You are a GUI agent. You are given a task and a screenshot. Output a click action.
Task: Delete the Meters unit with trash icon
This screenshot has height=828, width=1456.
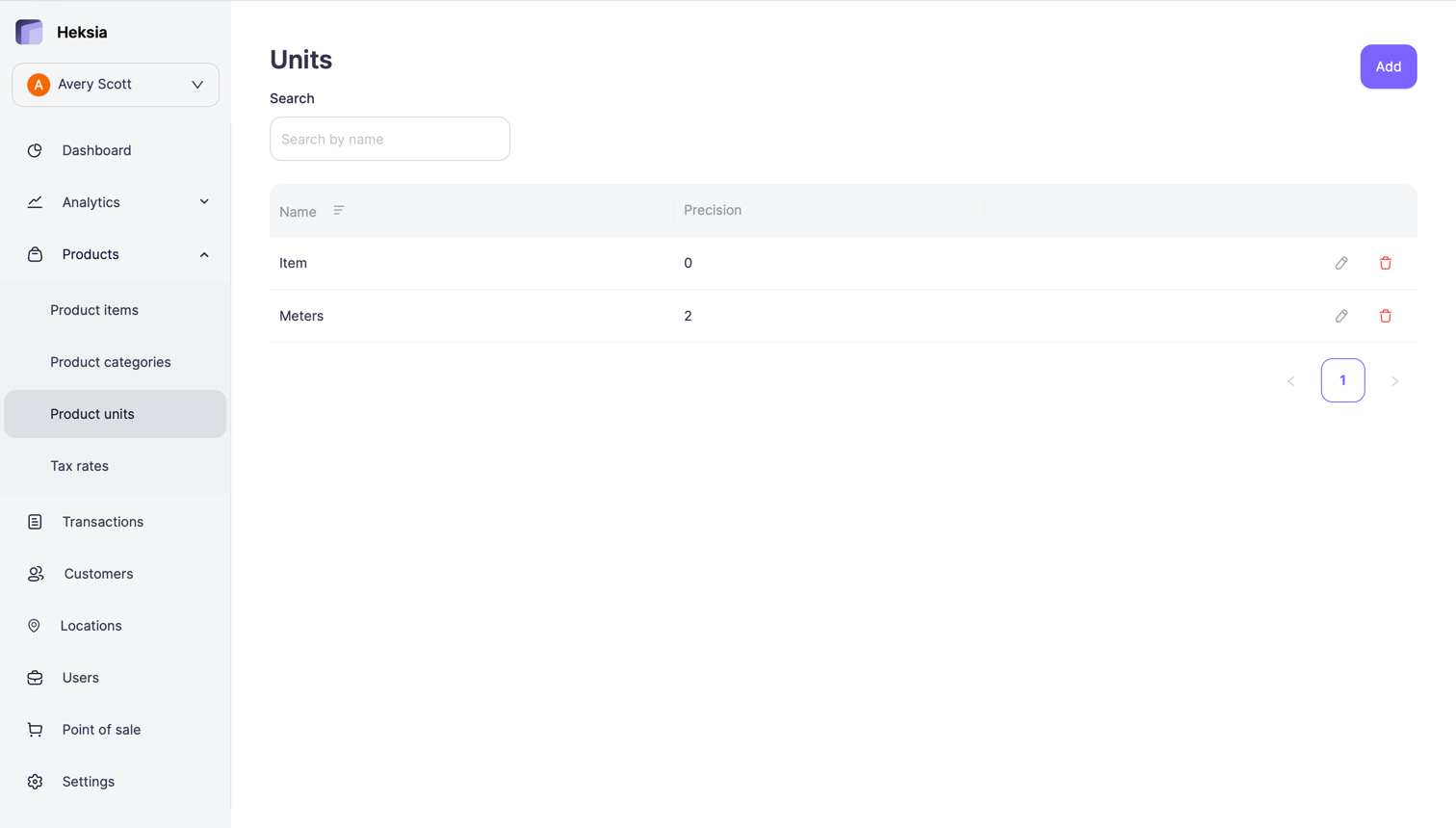pos(1386,316)
